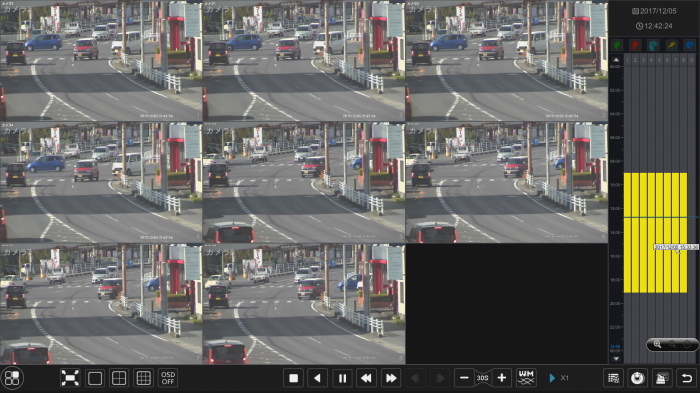This screenshot has height=393, width=700.
Task: Zoom in the timeline with magnifier plus
Action: (657, 344)
